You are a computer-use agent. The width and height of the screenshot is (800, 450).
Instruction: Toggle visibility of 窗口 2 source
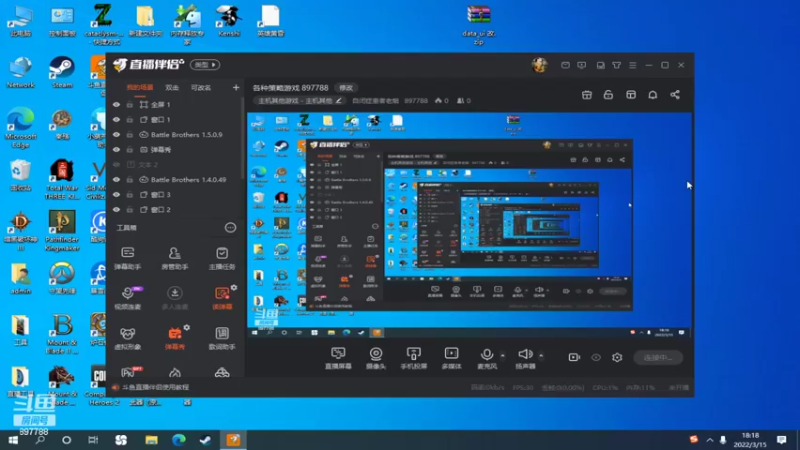click(116, 210)
